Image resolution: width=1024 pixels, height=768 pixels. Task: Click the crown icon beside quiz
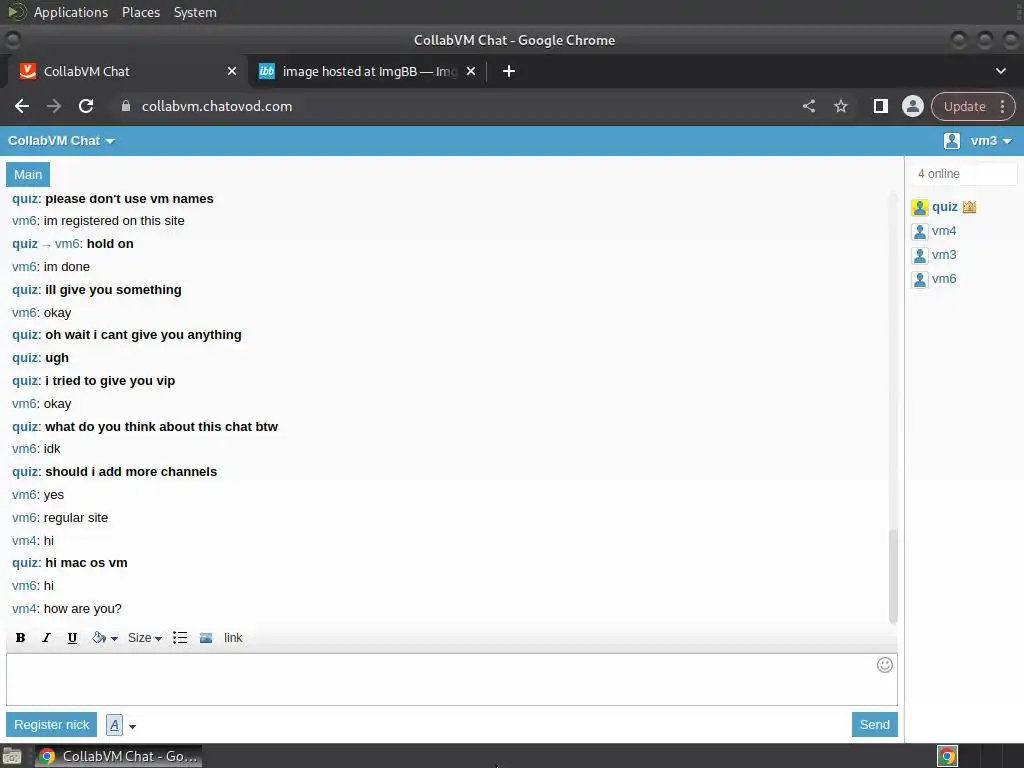(x=969, y=207)
